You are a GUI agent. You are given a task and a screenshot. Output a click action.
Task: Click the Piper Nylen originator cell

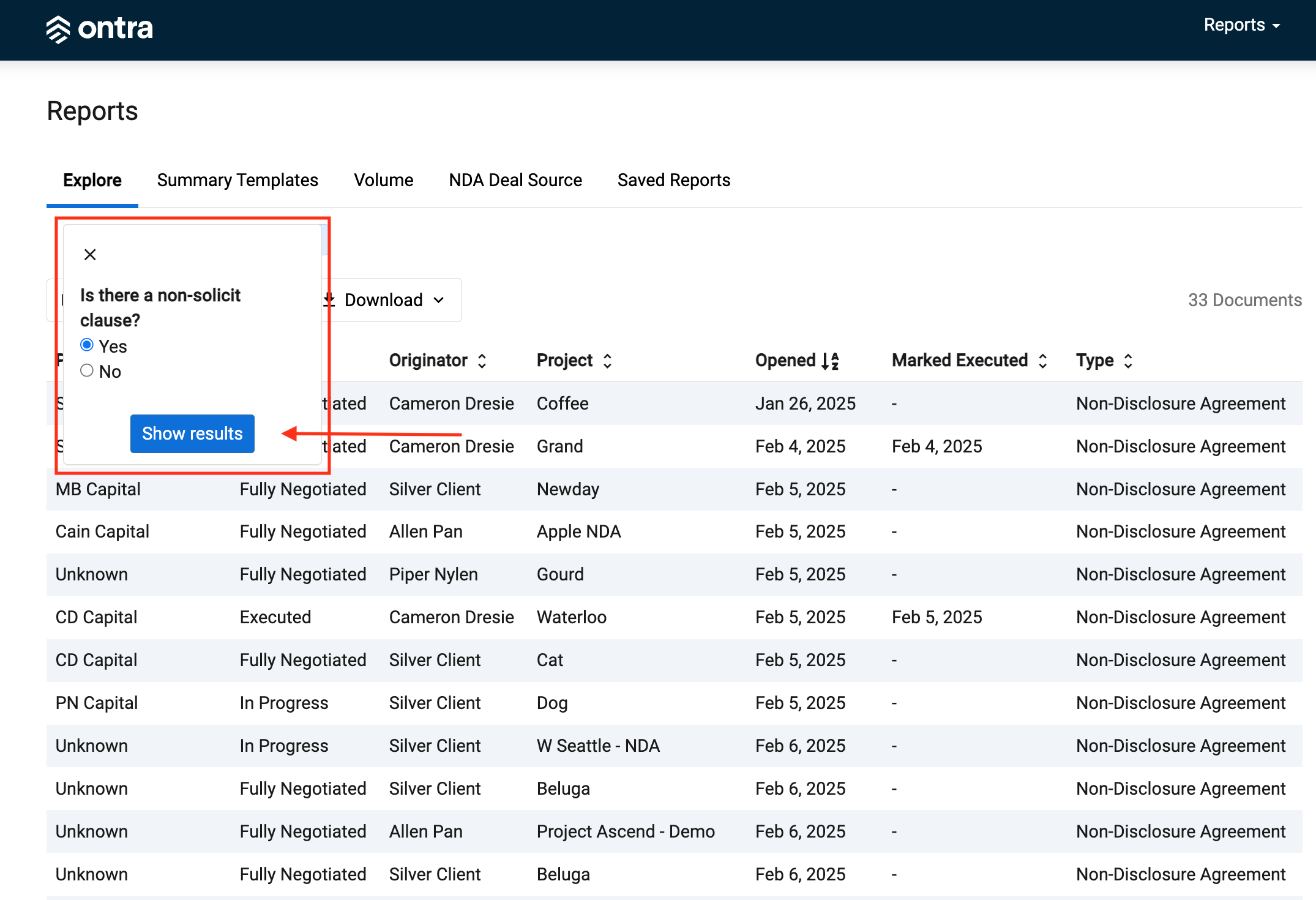coord(433,574)
